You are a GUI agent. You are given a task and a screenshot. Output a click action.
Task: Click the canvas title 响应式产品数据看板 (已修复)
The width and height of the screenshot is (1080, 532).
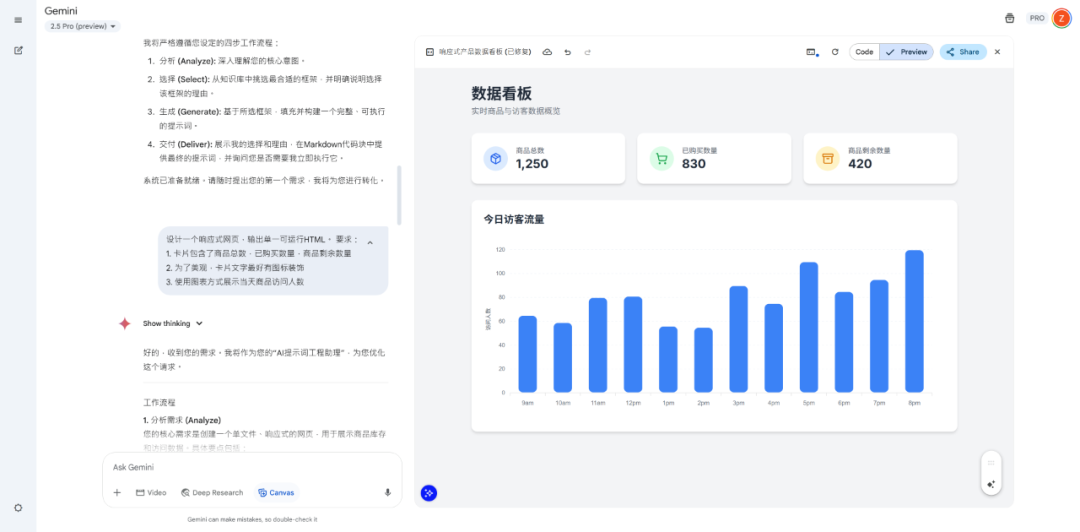coord(486,52)
